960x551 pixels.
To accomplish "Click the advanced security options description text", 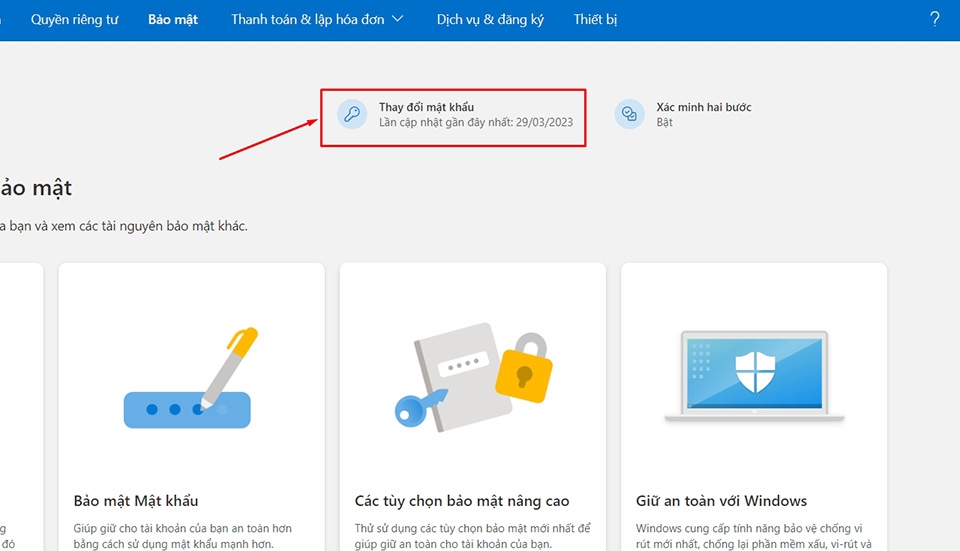I will pos(472,536).
